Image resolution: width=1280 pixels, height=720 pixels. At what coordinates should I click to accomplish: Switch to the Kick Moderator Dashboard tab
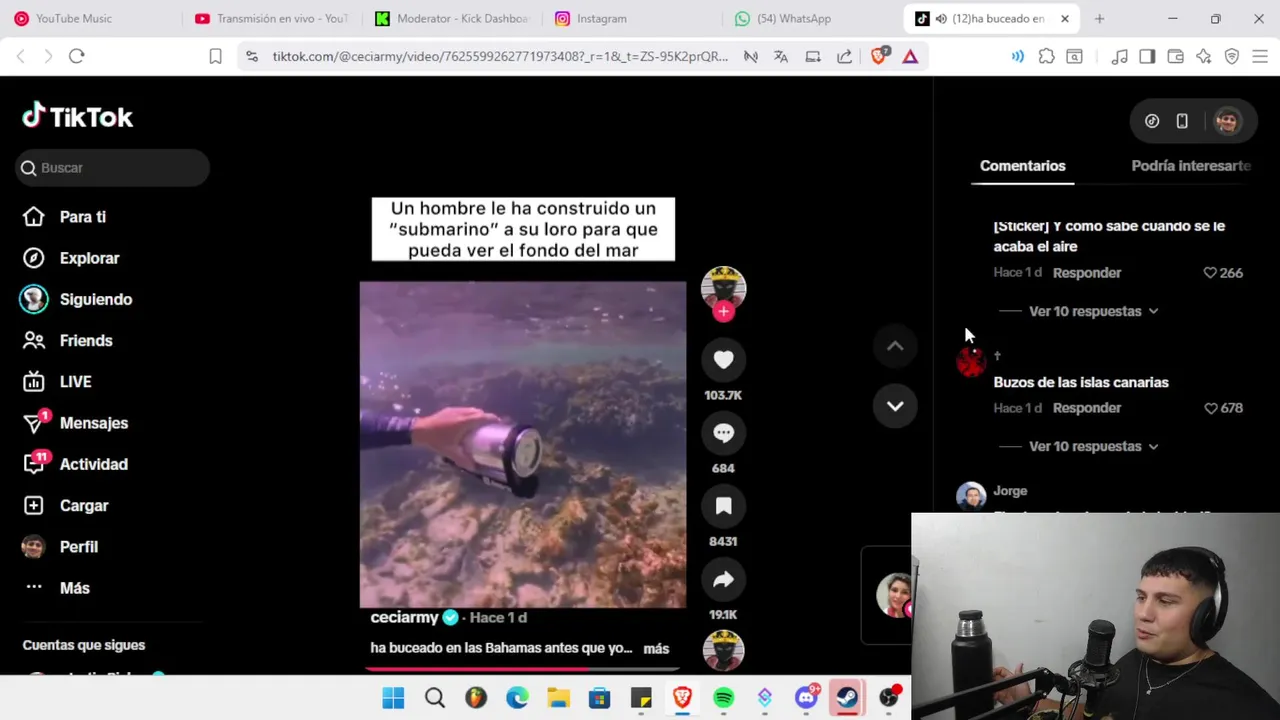point(453,19)
